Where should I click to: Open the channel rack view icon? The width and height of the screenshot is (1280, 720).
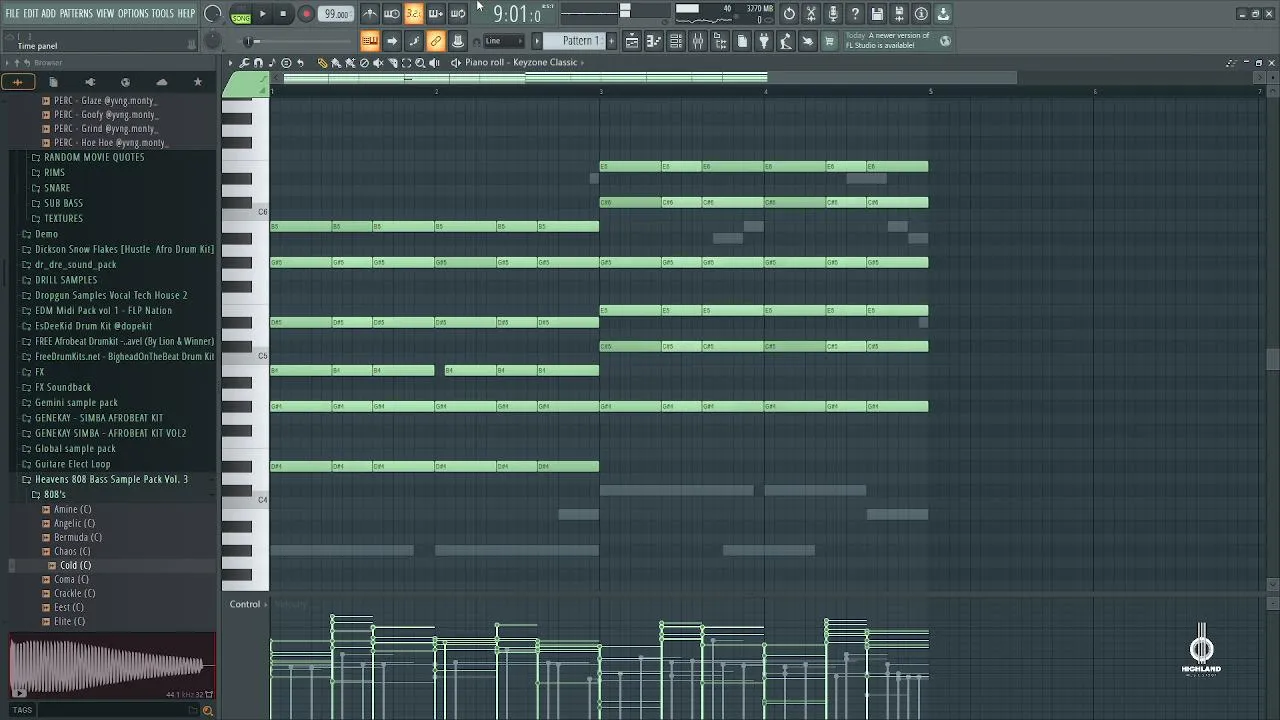coord(676,41)
